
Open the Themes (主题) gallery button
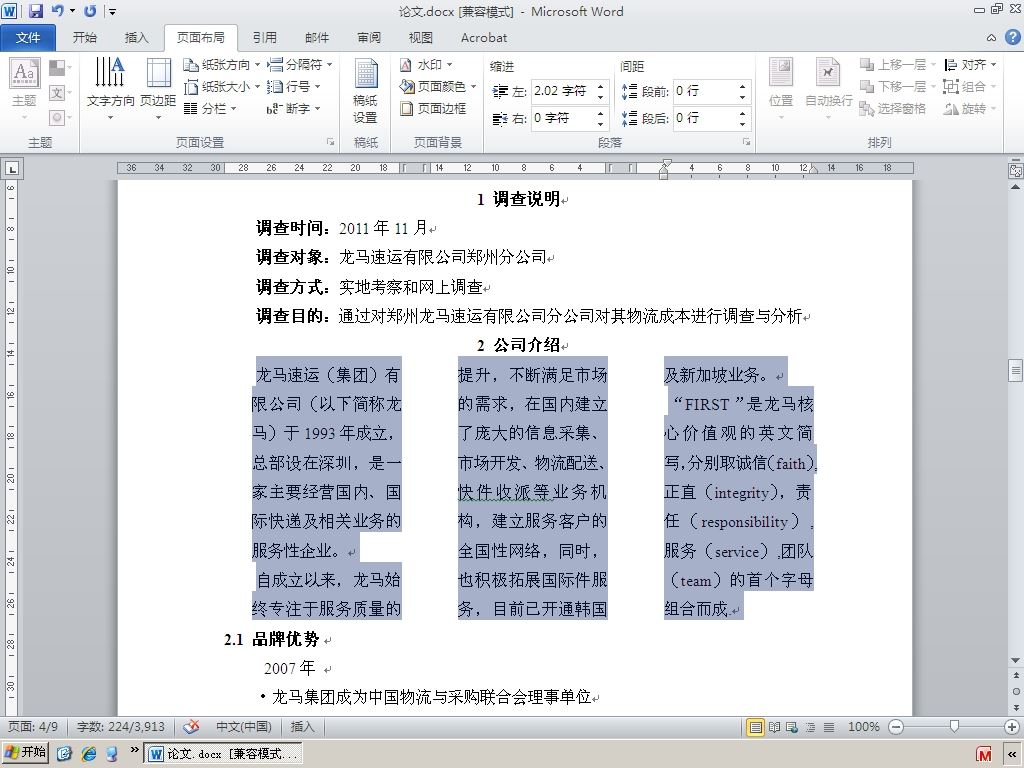pos(24,89)
